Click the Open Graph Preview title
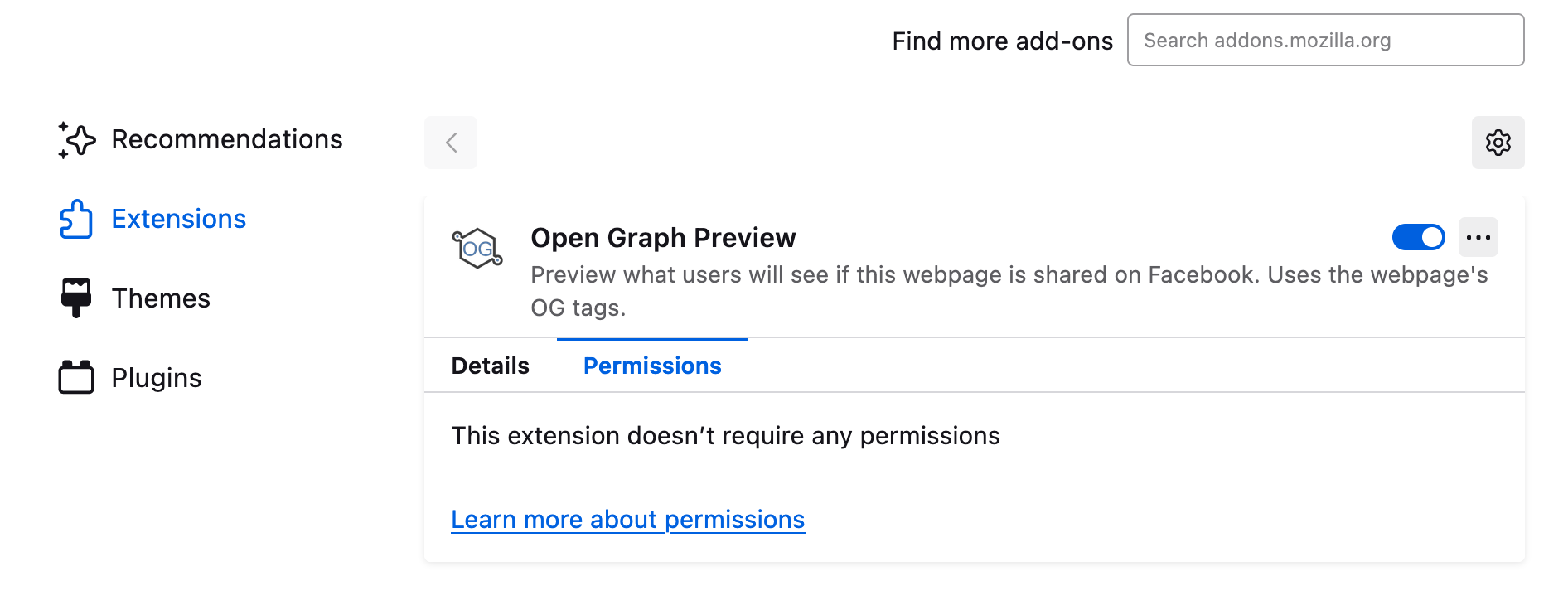Screen dimensions: 1568x615 click(x=663, y=238)
